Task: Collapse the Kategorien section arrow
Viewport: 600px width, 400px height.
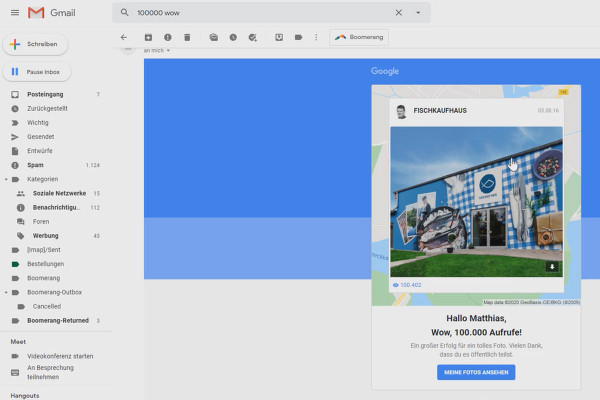Action: click(6, 179)
